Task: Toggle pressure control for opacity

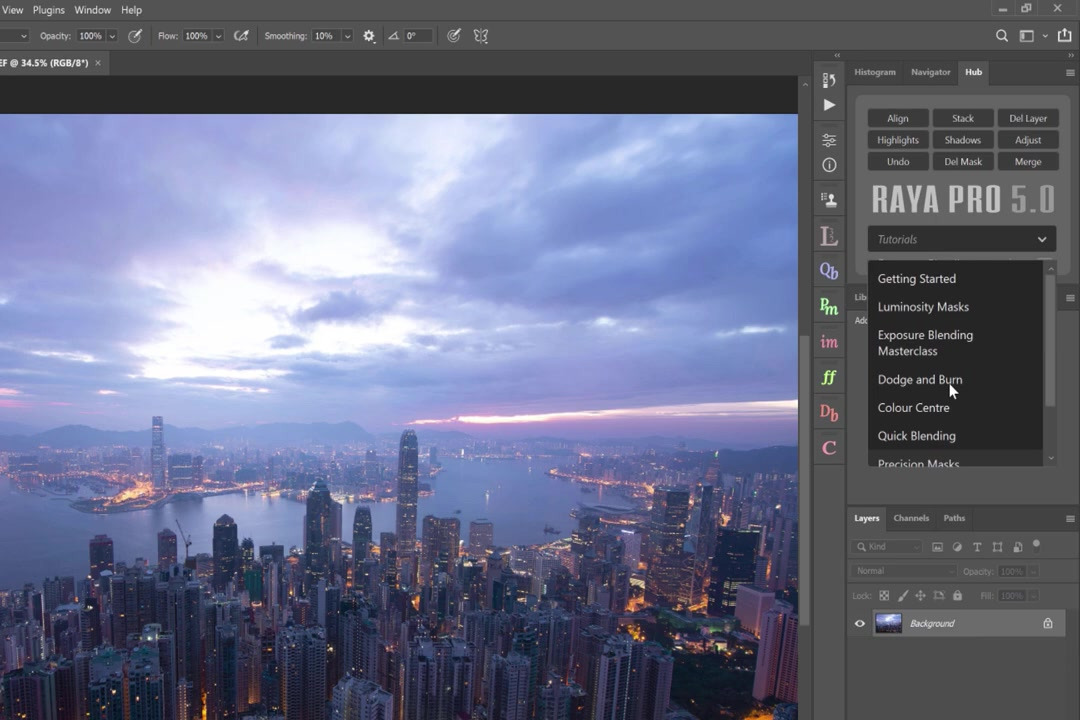Action: [x=135, y=36]
